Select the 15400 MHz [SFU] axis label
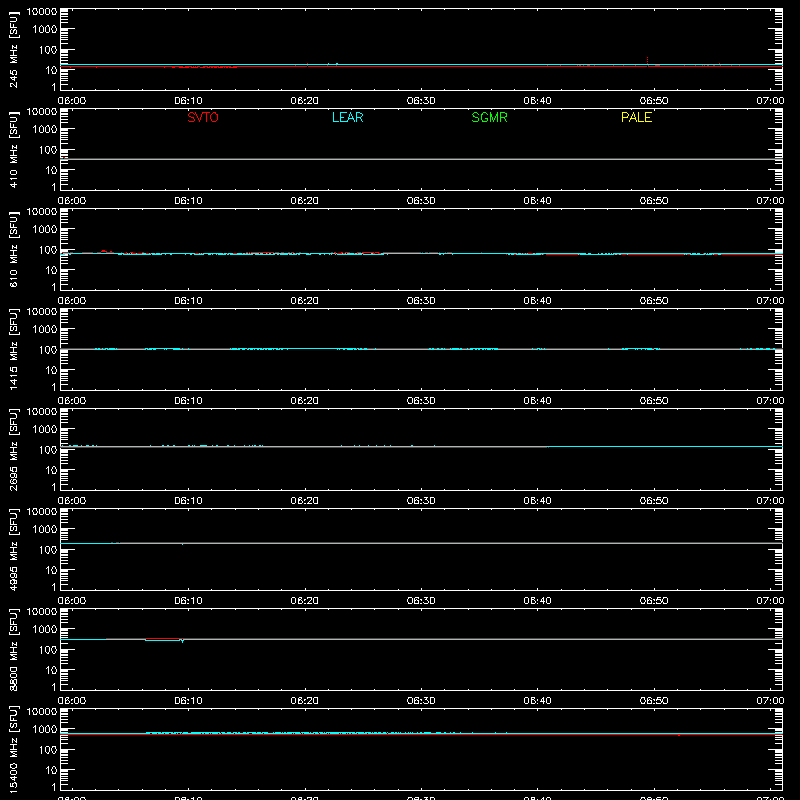The width and height of the screenshot is (800, 800). pos(13,749)
